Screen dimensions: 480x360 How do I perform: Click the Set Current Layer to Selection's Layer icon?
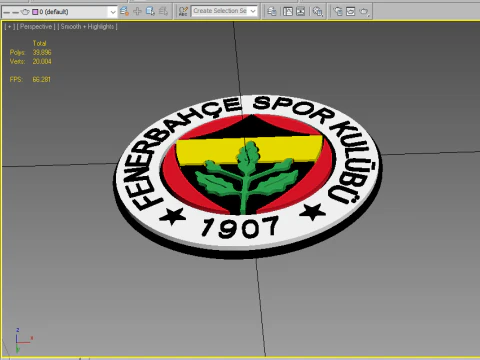tap(163, 11)
